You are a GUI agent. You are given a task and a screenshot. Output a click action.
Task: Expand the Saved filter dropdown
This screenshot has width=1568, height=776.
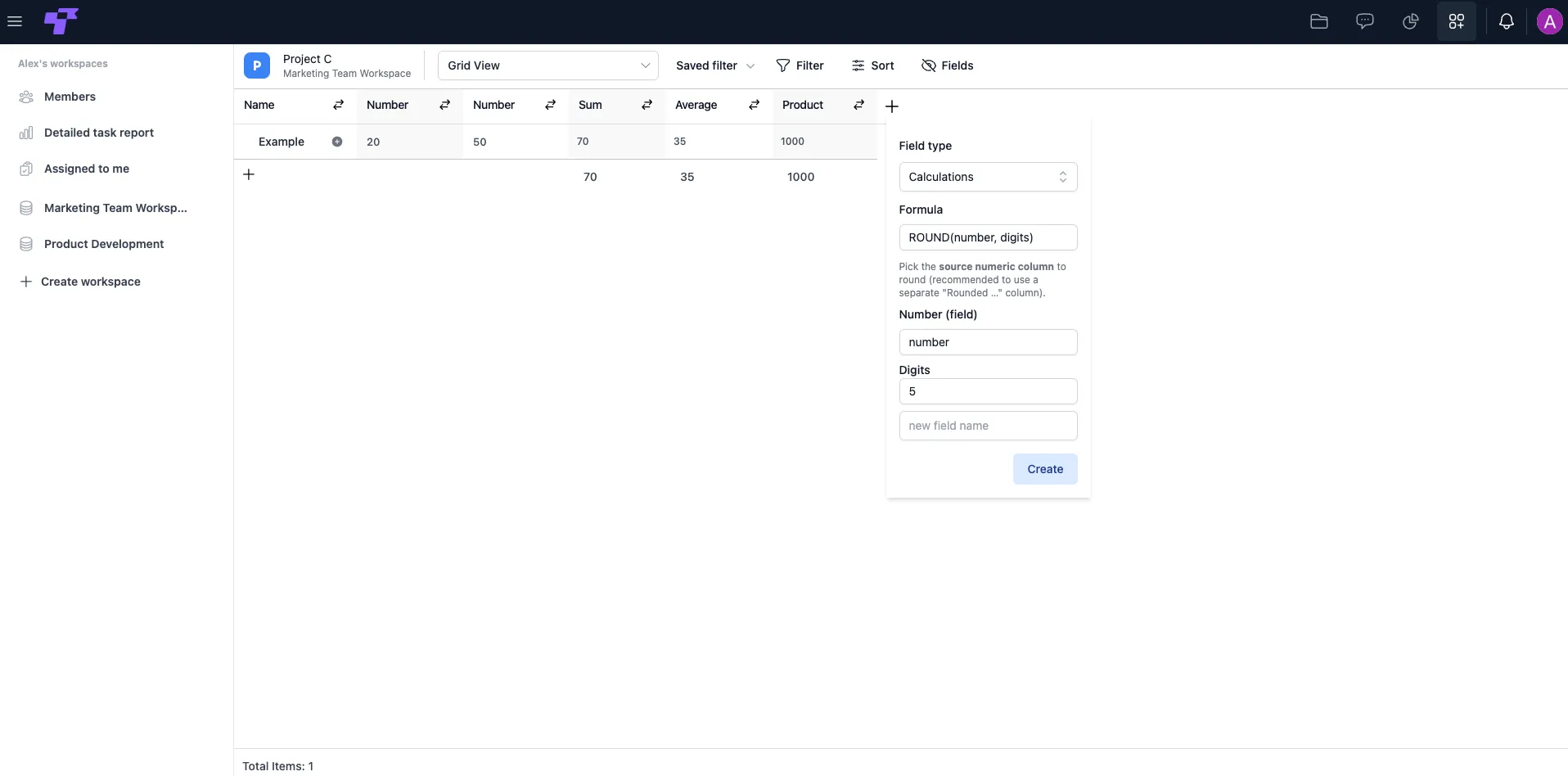pos(715,65)
